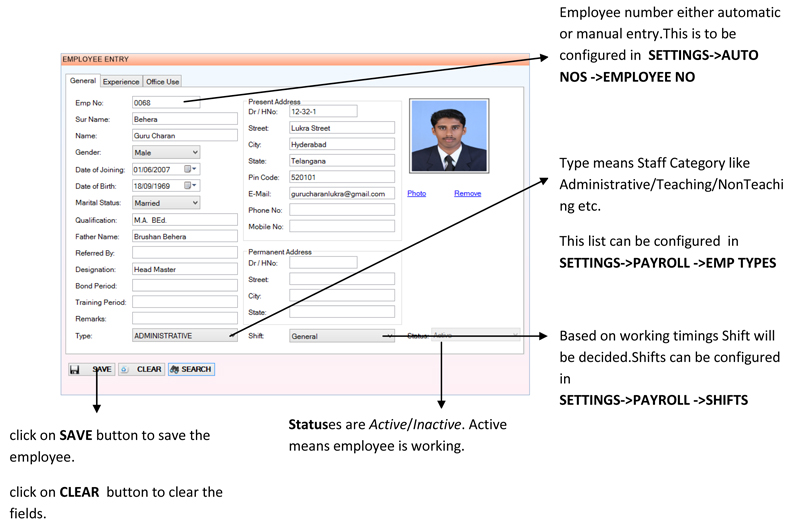
Task: Open the Shift dropdown showing General
Action: (x=342, y=336)
